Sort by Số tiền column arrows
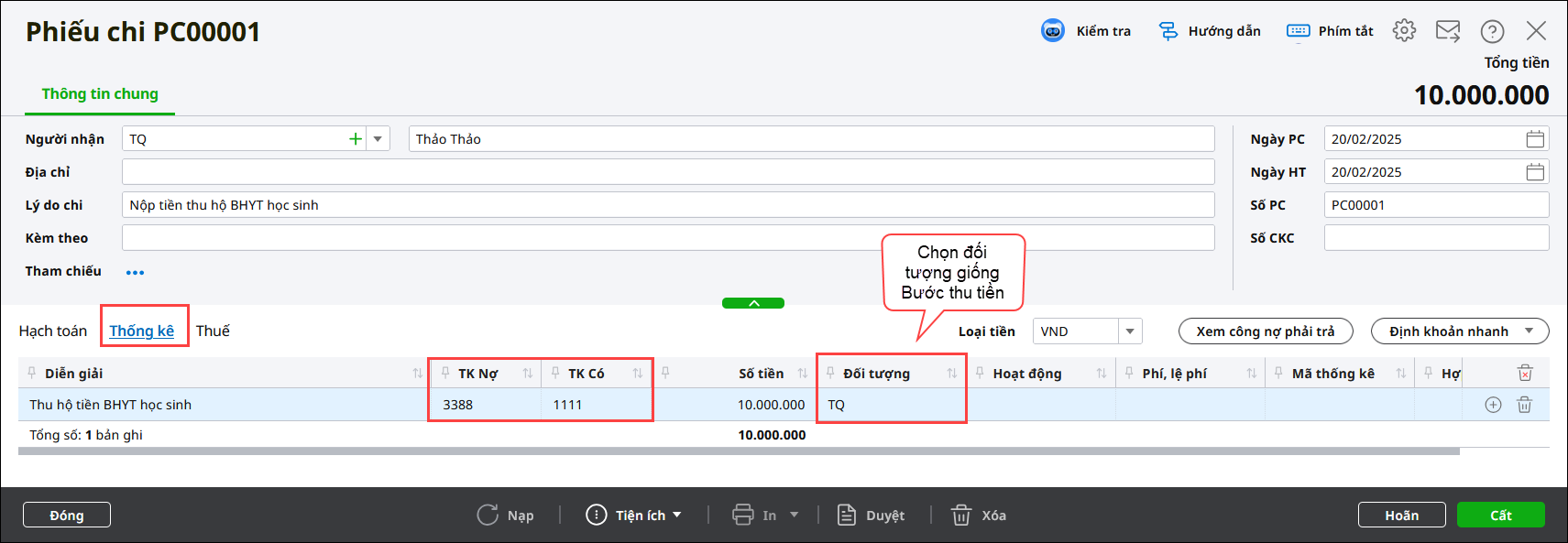The image size is (1568, 543). (803, 374)
